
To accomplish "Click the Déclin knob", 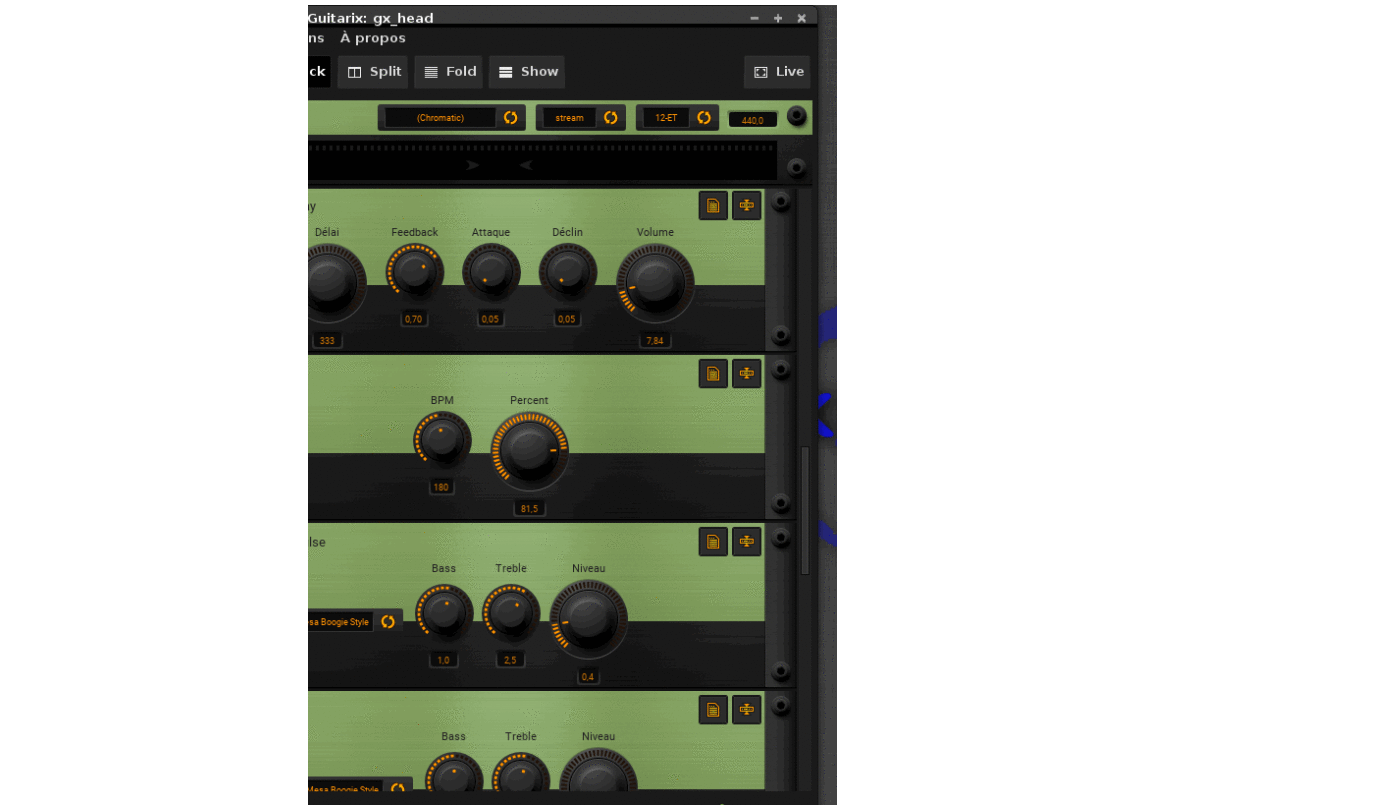I will (x=568, y=272).
